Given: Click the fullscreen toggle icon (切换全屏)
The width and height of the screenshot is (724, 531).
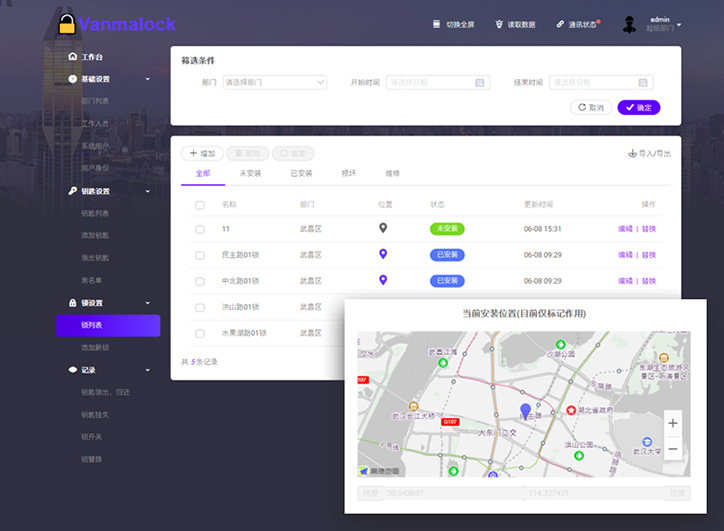Looking at the screenshot, I should pos(436,24).
